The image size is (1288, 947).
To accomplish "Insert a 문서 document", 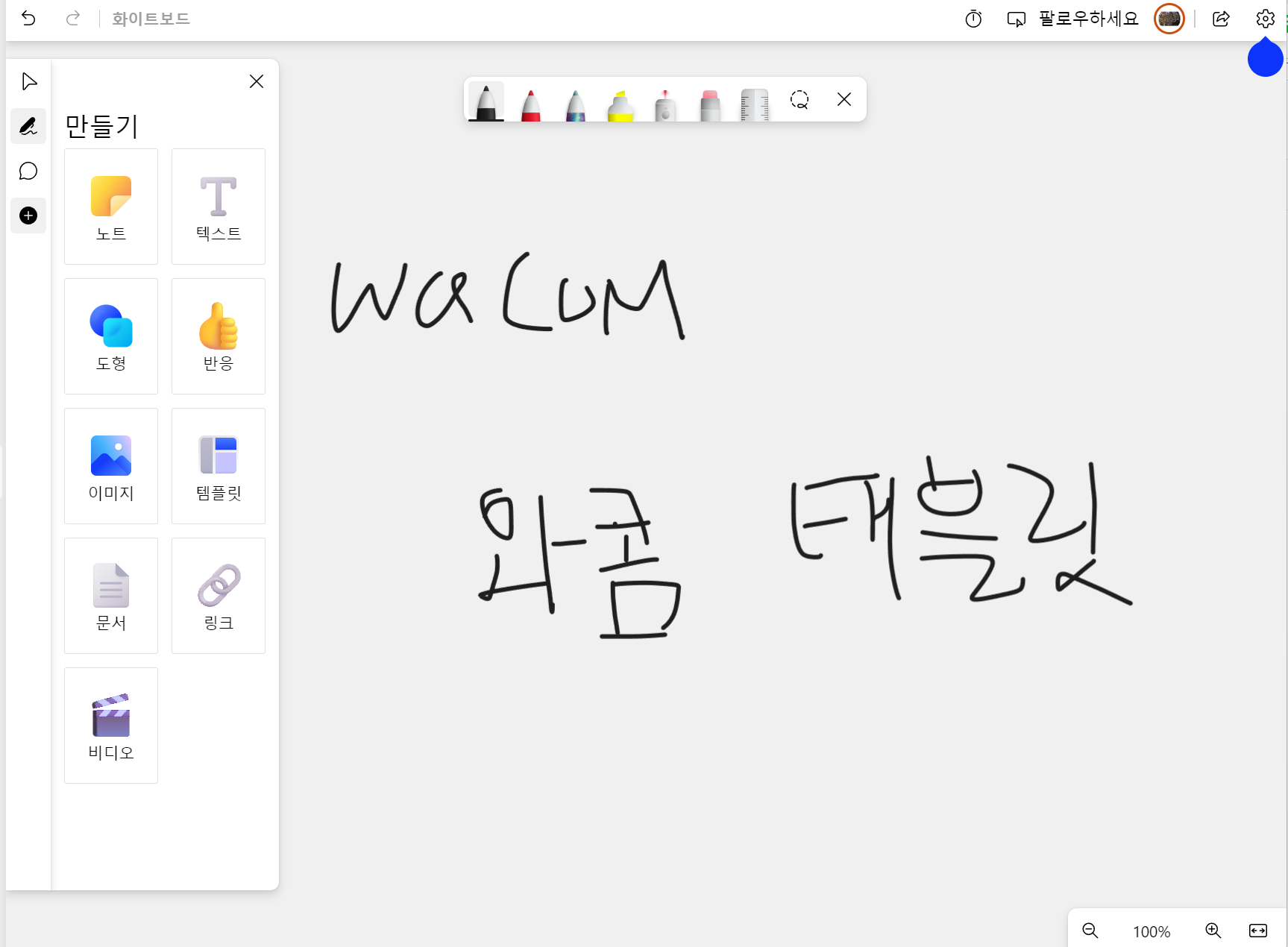I will (111, 596).
